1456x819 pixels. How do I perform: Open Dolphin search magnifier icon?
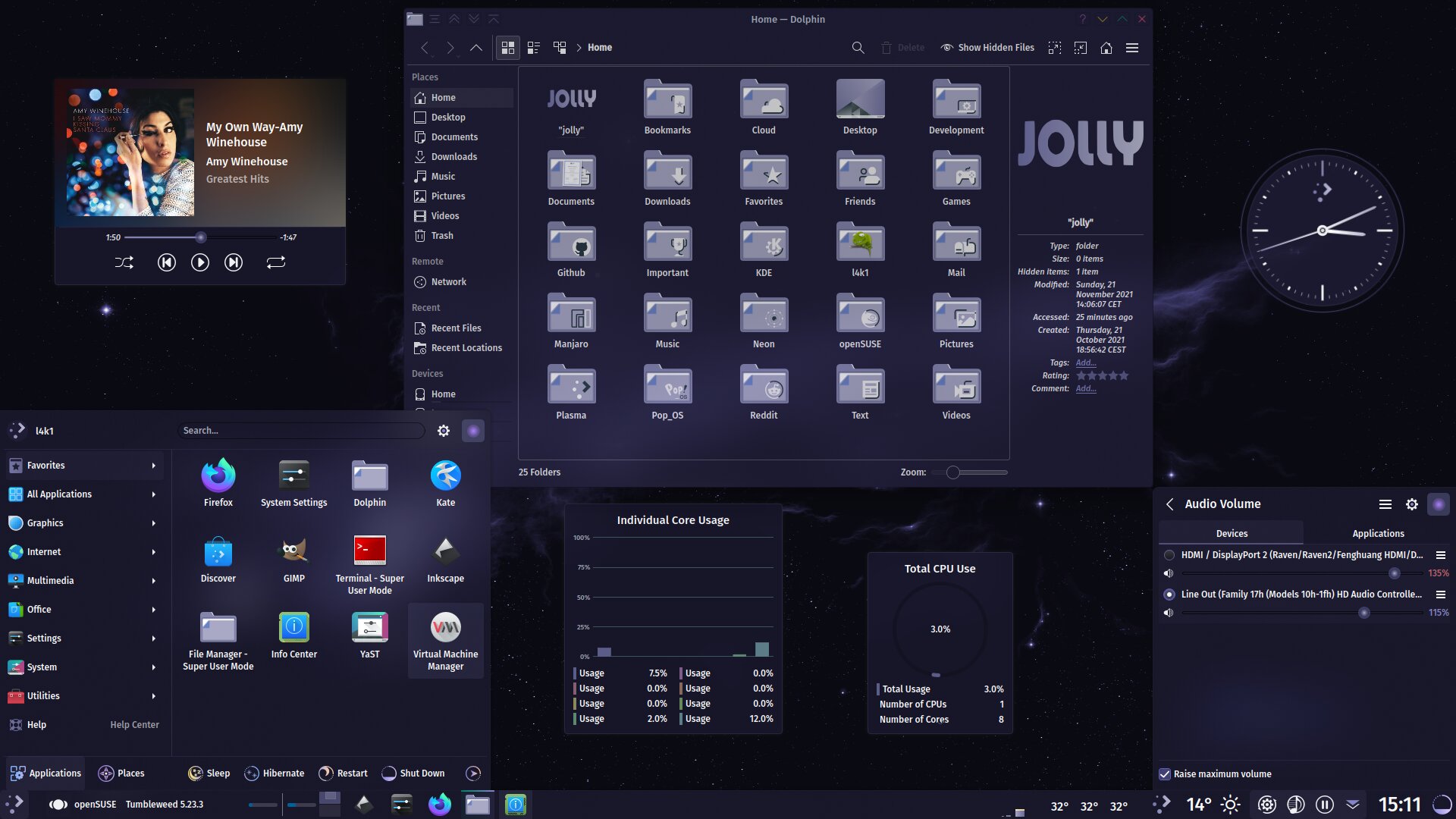[858, 48]
